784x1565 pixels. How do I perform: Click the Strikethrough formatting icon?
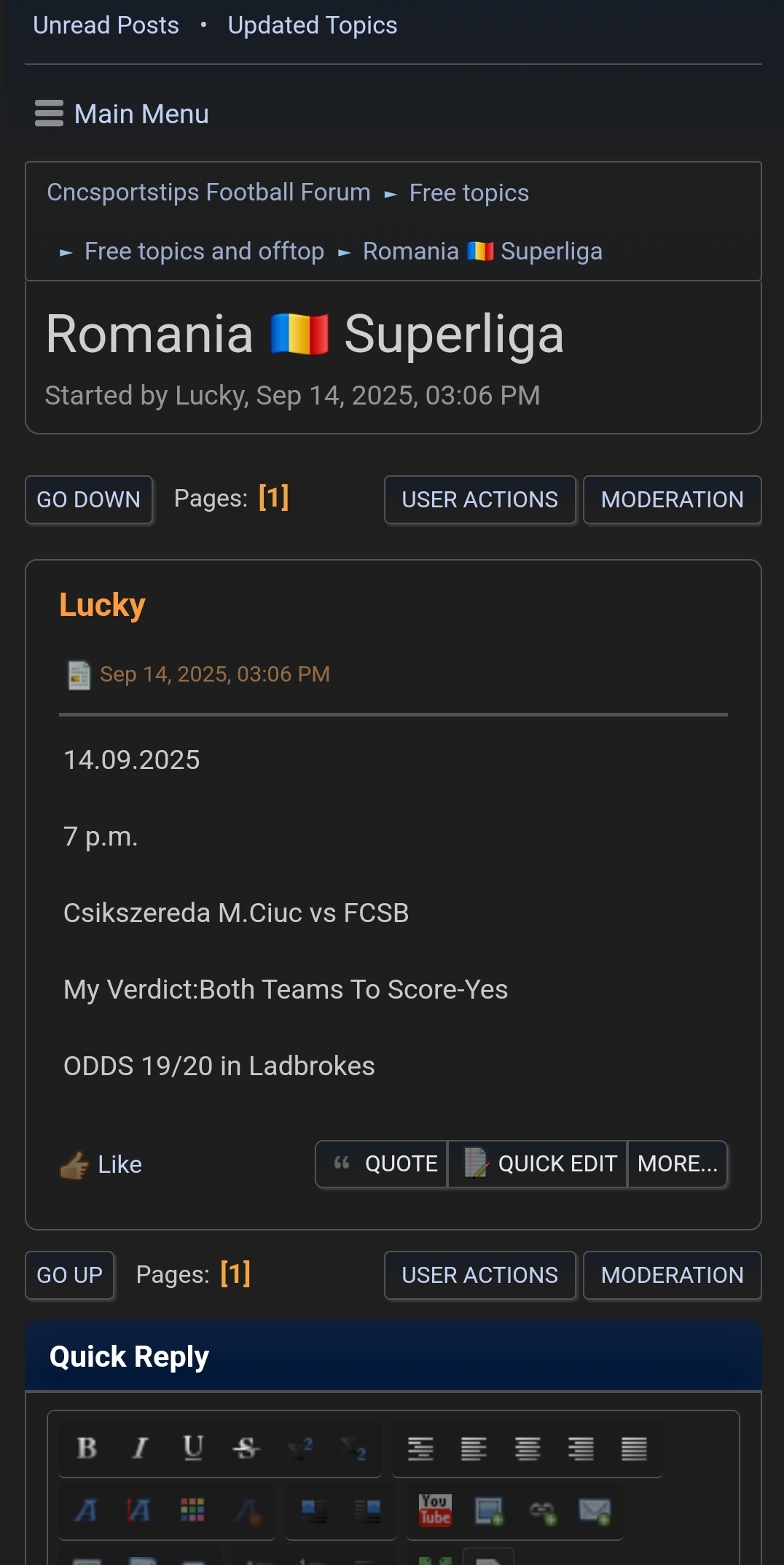click(x=246, y=1448)
